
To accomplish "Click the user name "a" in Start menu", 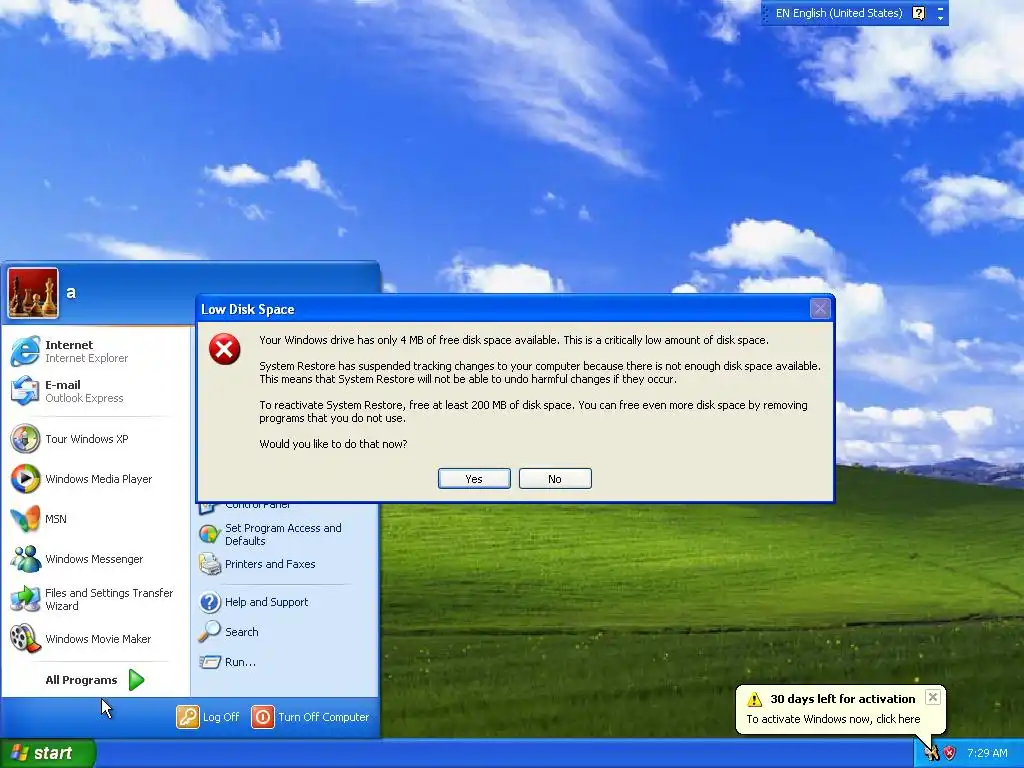I will pos(71,293).
